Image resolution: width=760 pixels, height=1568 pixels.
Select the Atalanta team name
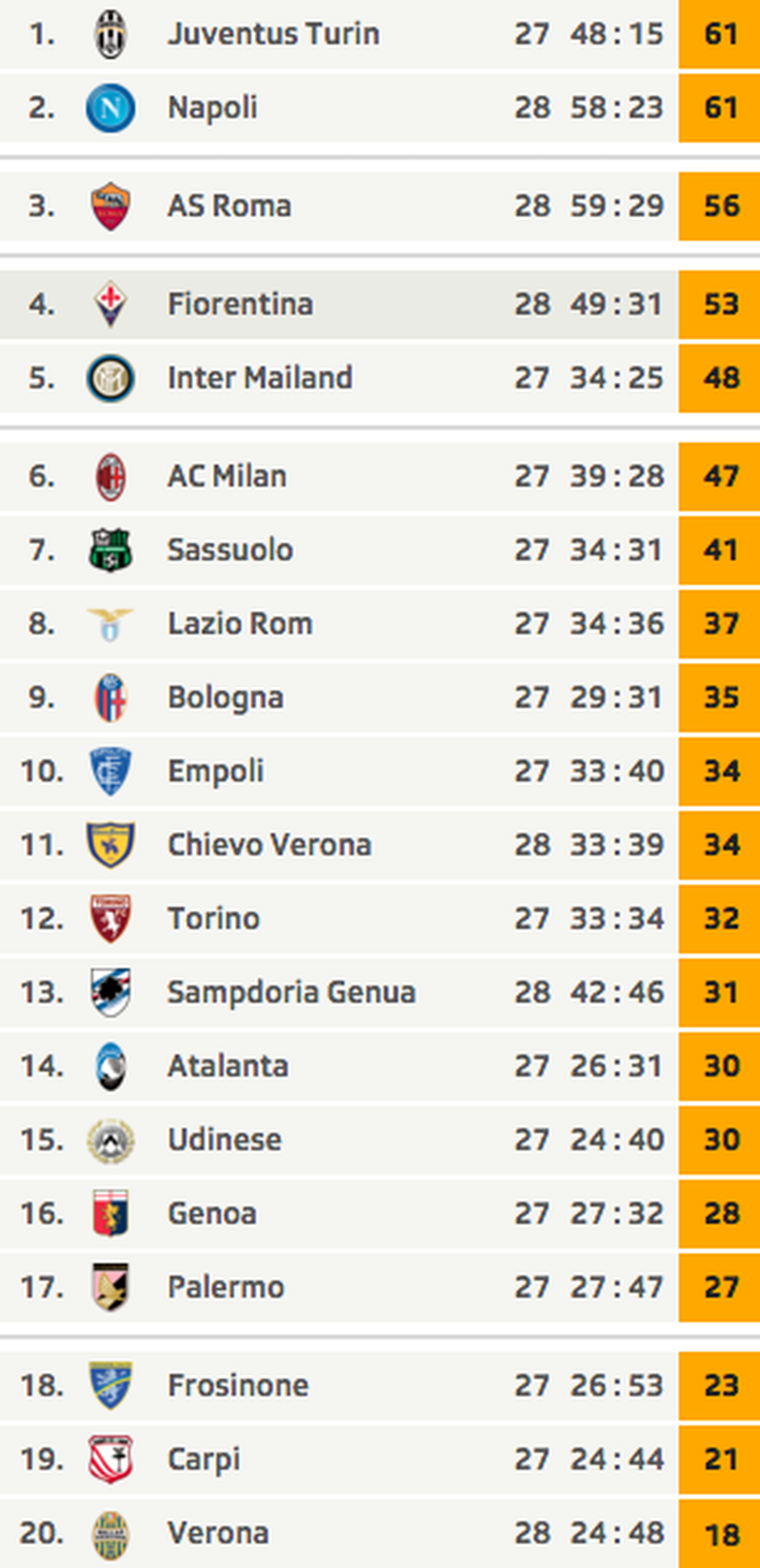(x=228, y=1066)
